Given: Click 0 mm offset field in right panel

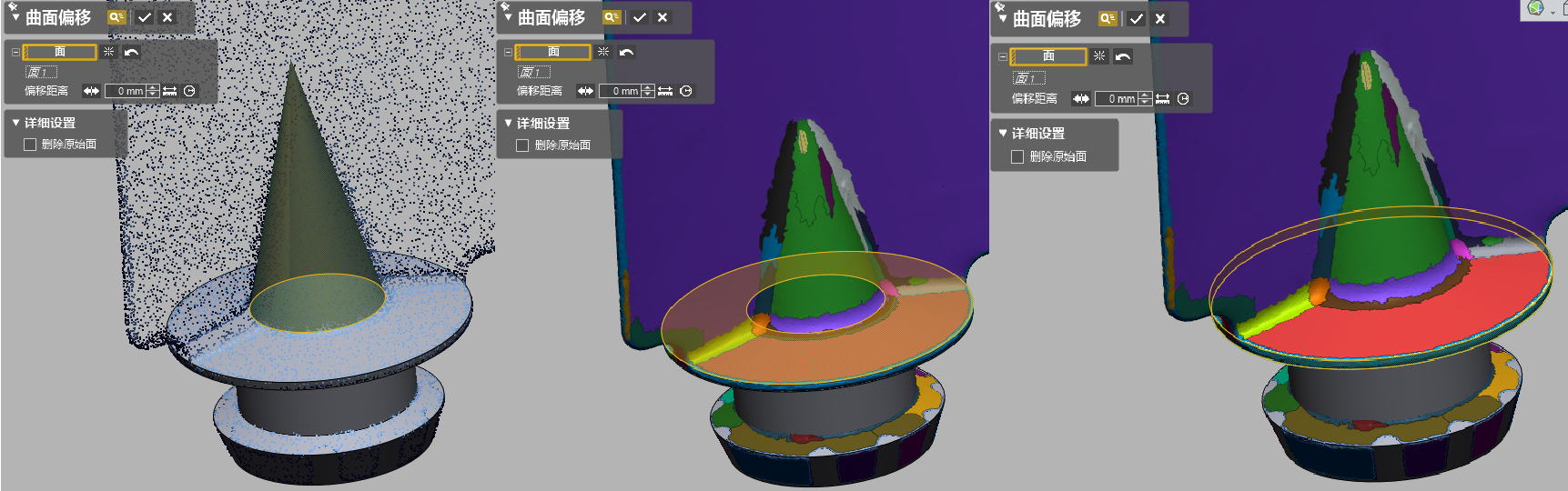Looking at the screenshot, I should tap(1117, 99).
